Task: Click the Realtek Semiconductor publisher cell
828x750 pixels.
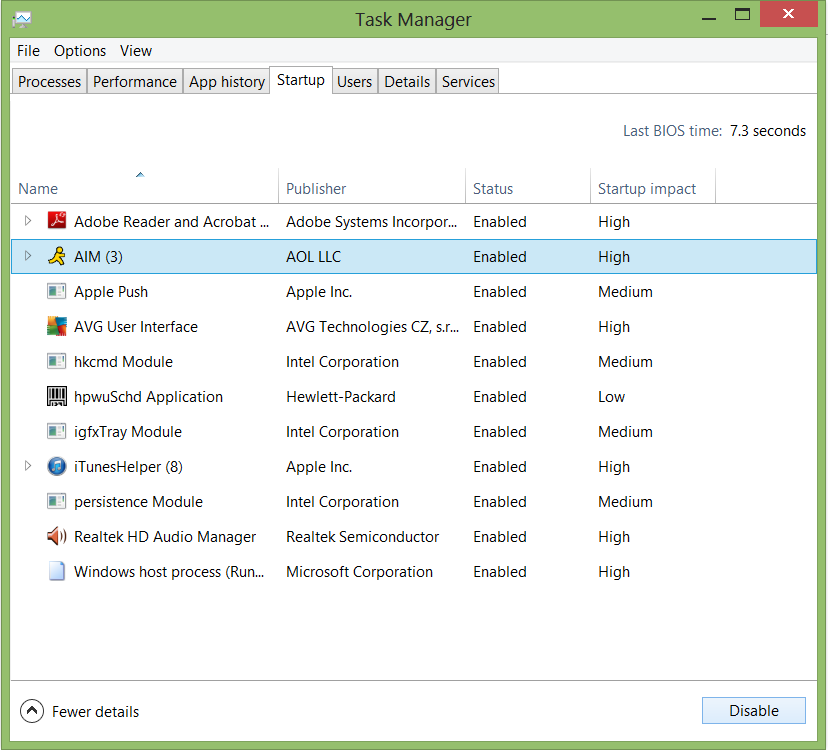Action: pos(362,537)
